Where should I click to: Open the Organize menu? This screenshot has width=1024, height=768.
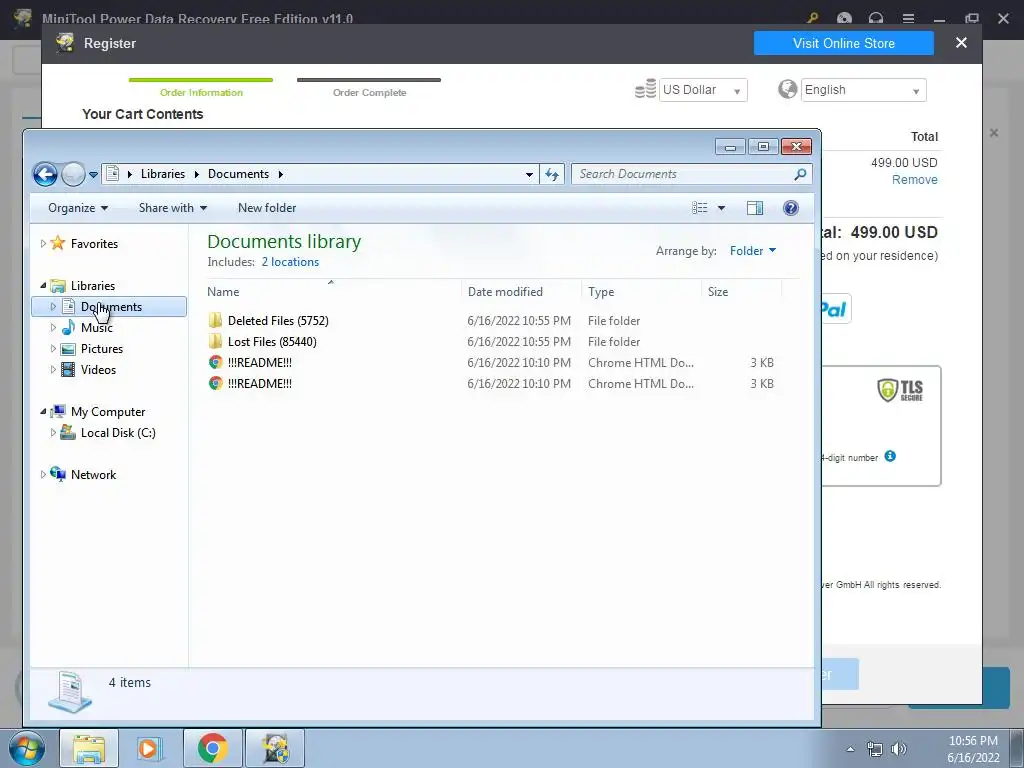pyautogui.click(x=78, y=208)
